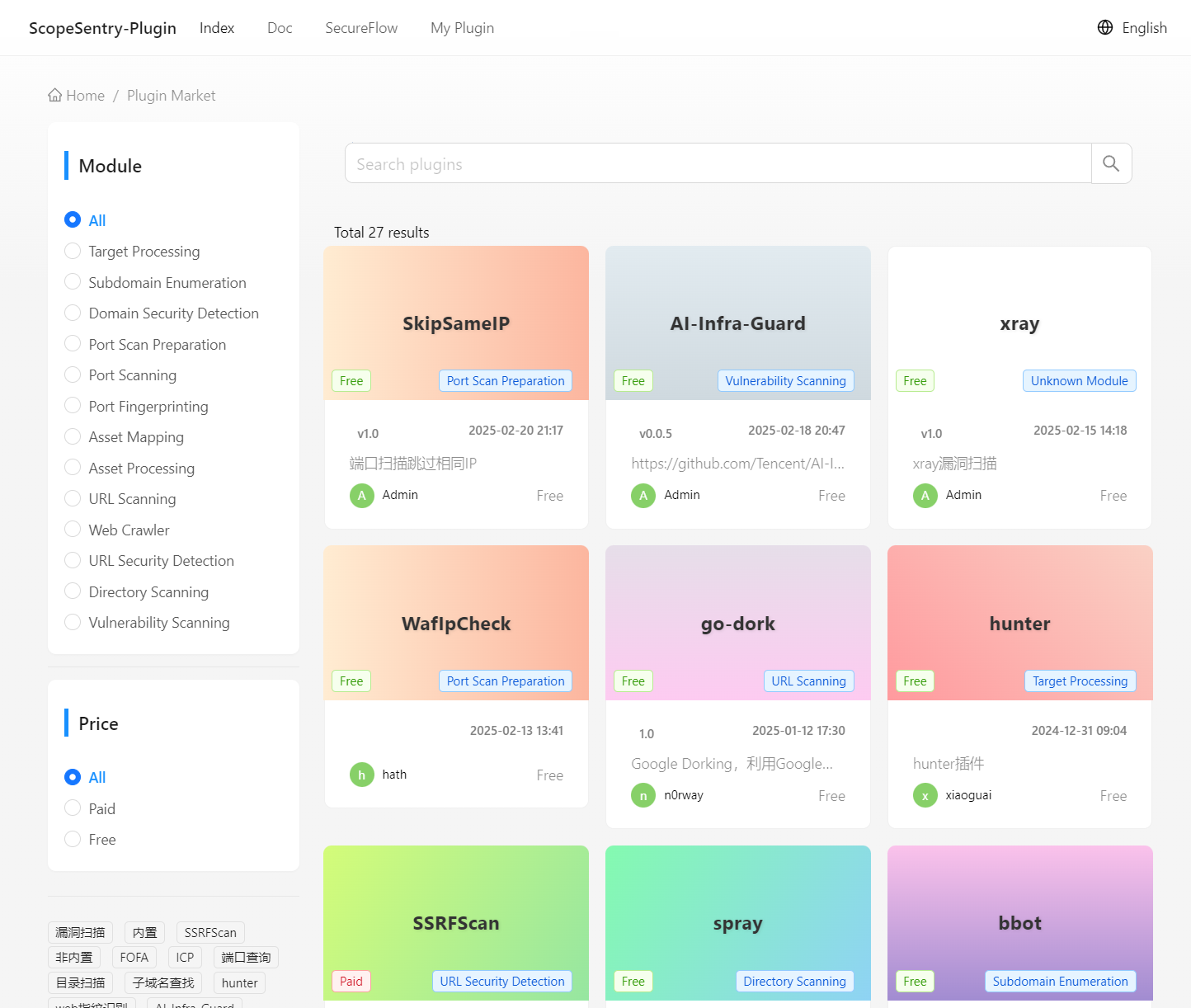This screenshot has width=1191, height=1008.
Task: Click xiaoguai avatar on hunter card
Action: pos(925,795)
